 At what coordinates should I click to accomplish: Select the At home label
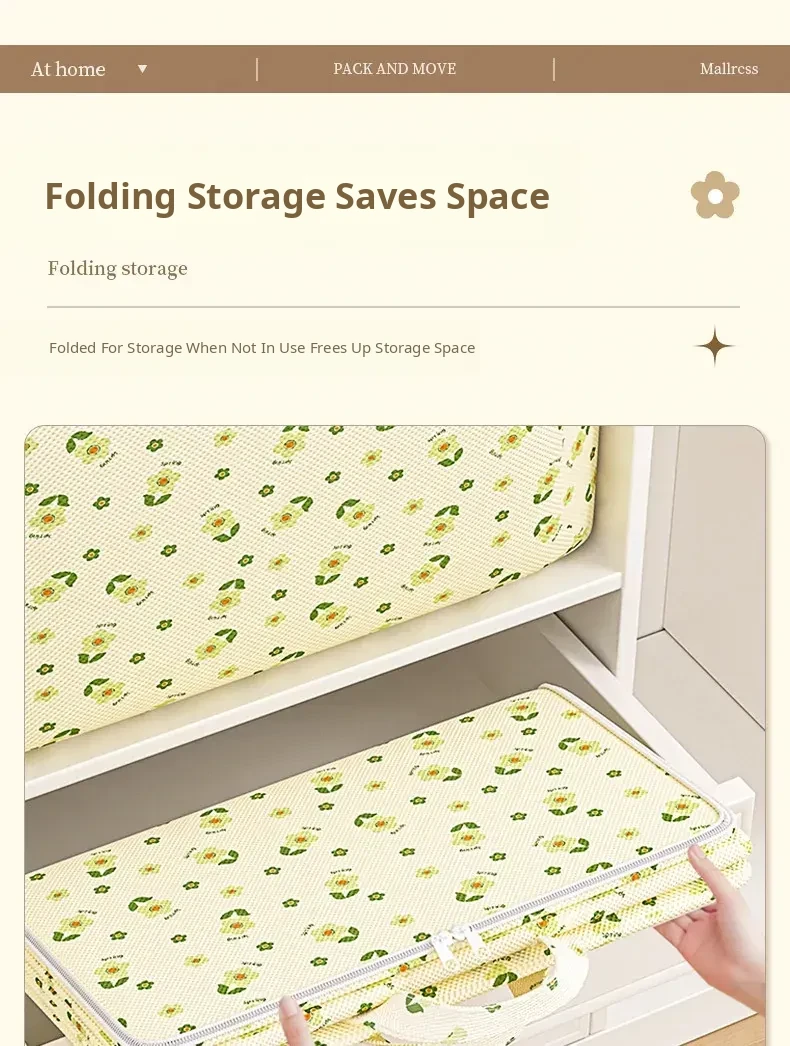click(68, 69)
